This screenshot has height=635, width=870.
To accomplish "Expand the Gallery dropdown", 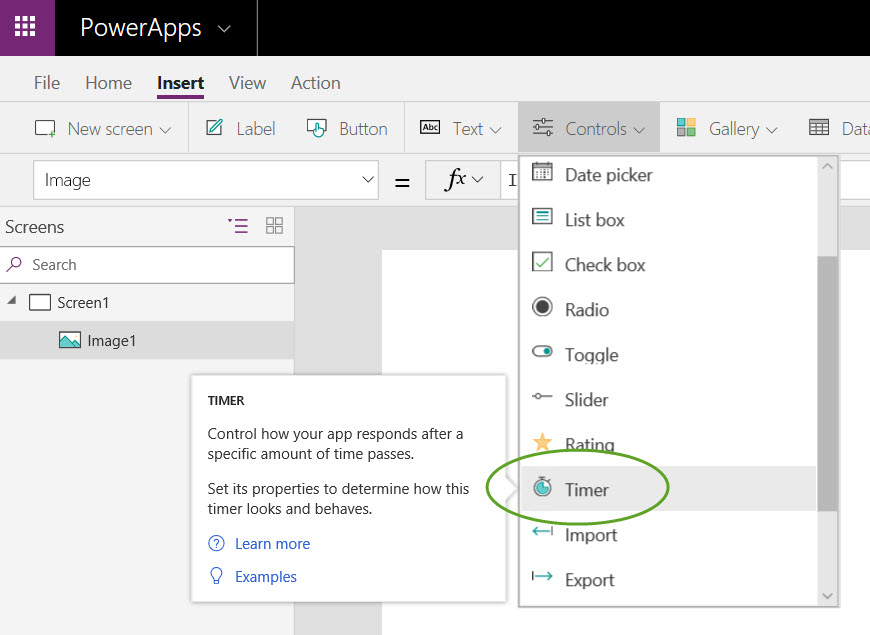I will [x=727, y=129].
